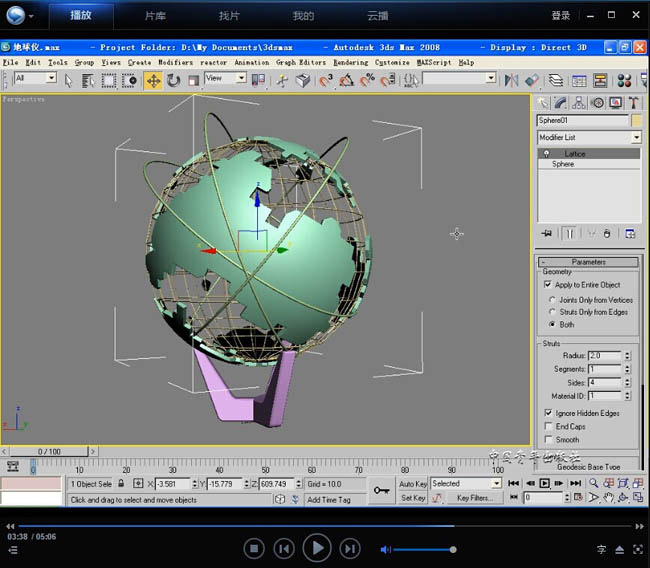Open the Graph Editors menu
This screenshot has height=568, width=650.
tap(301, 62)
